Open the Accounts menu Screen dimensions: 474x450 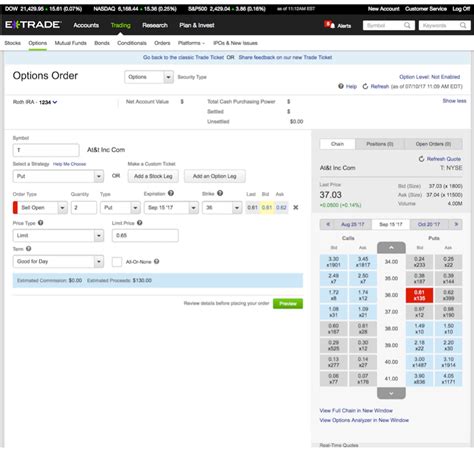pyautogui.click(x=86, y=25)
